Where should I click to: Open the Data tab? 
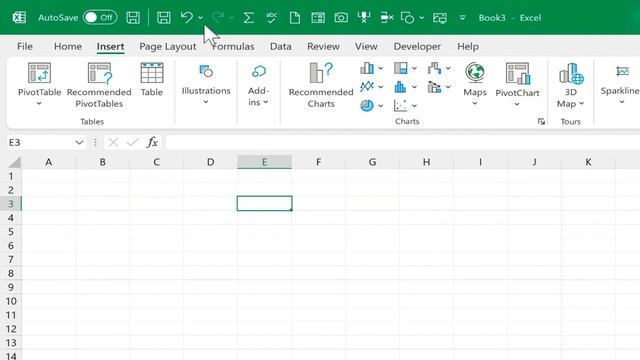[280, 47]
